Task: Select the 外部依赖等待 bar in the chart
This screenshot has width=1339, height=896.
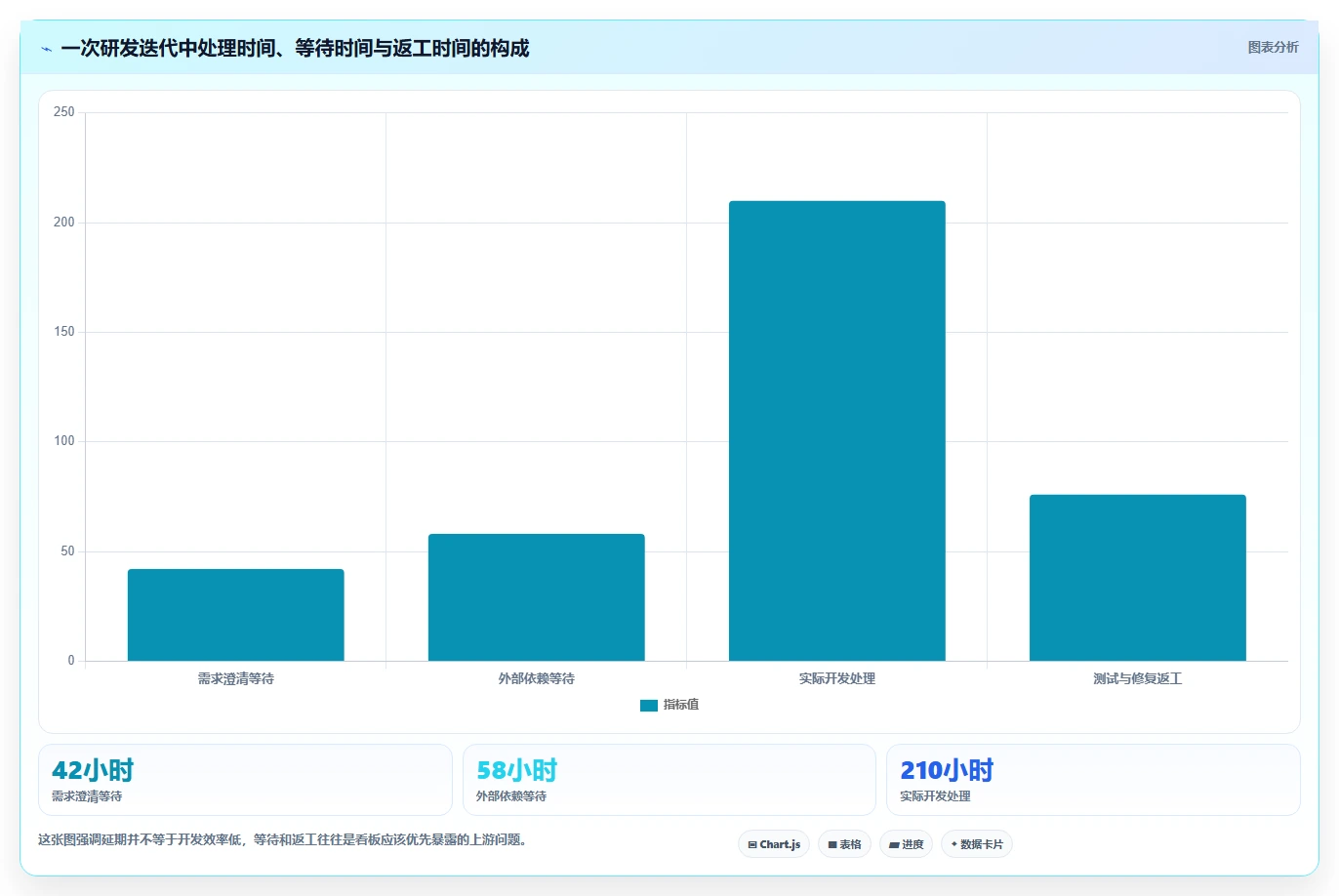Action: tap(537, 597)
